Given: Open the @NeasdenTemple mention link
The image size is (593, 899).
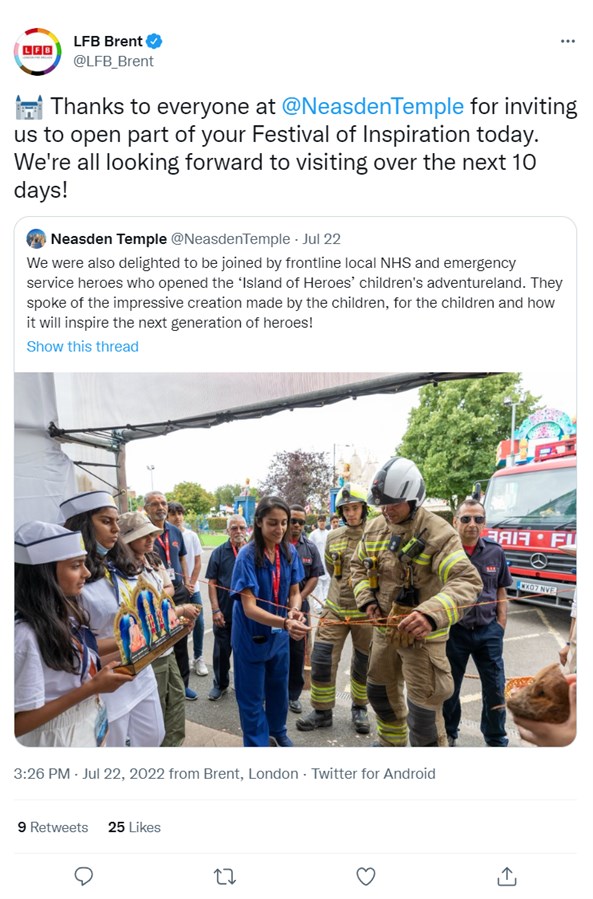Looking at the screenshot, I should [x=372, y=106].
